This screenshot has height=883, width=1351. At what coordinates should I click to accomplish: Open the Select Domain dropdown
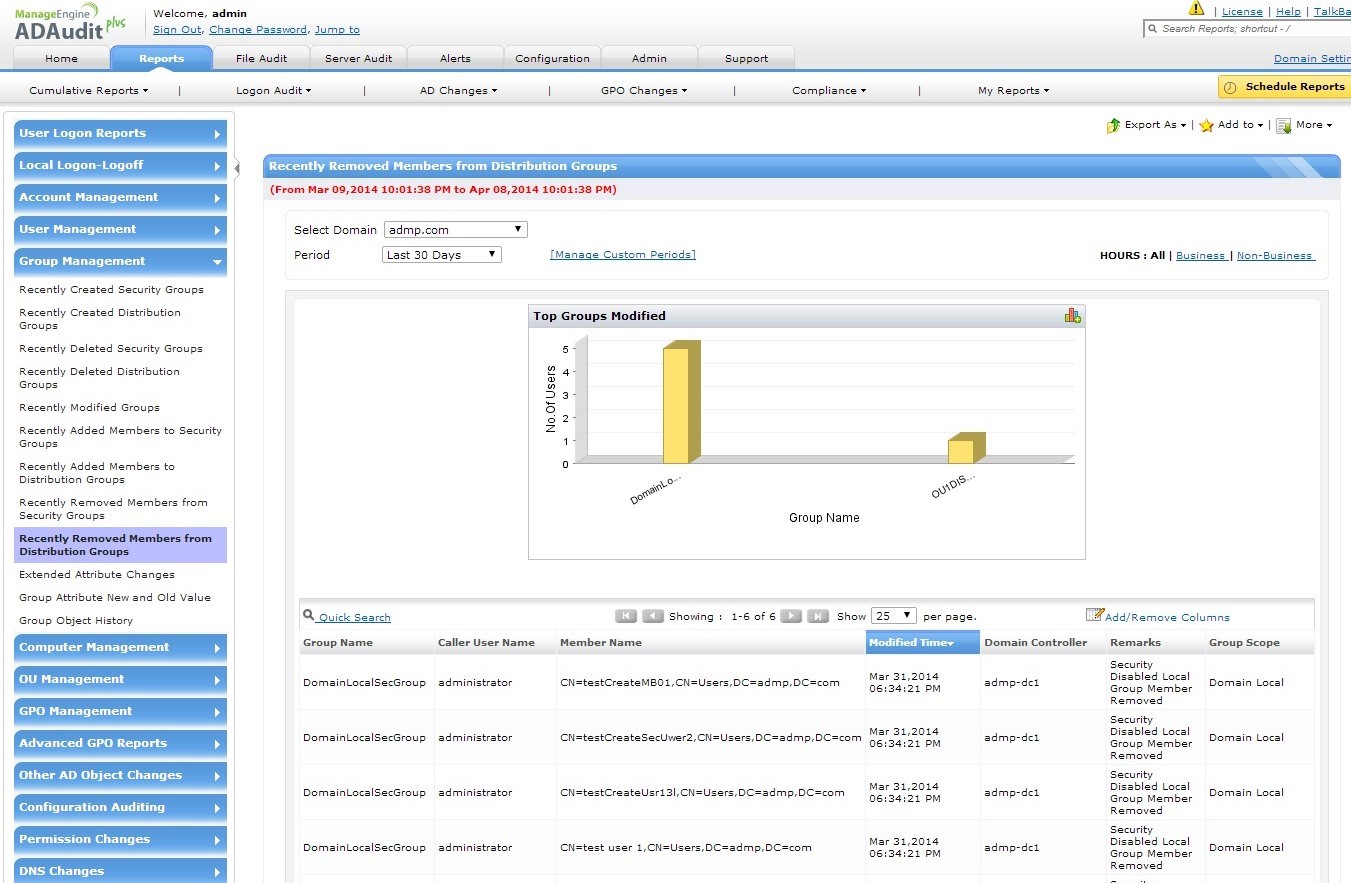coord(456,230)
